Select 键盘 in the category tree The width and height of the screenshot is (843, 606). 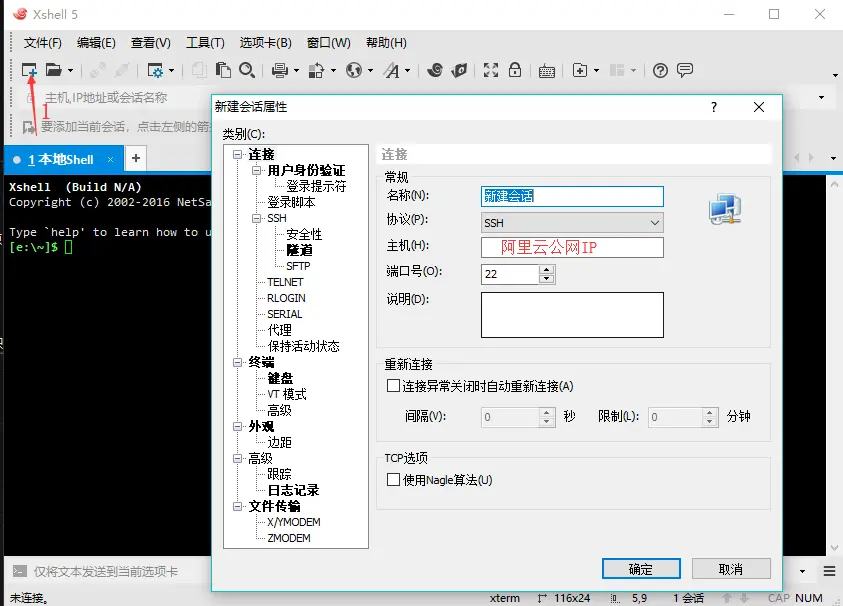pyautogui.click(x=280, y=378)
